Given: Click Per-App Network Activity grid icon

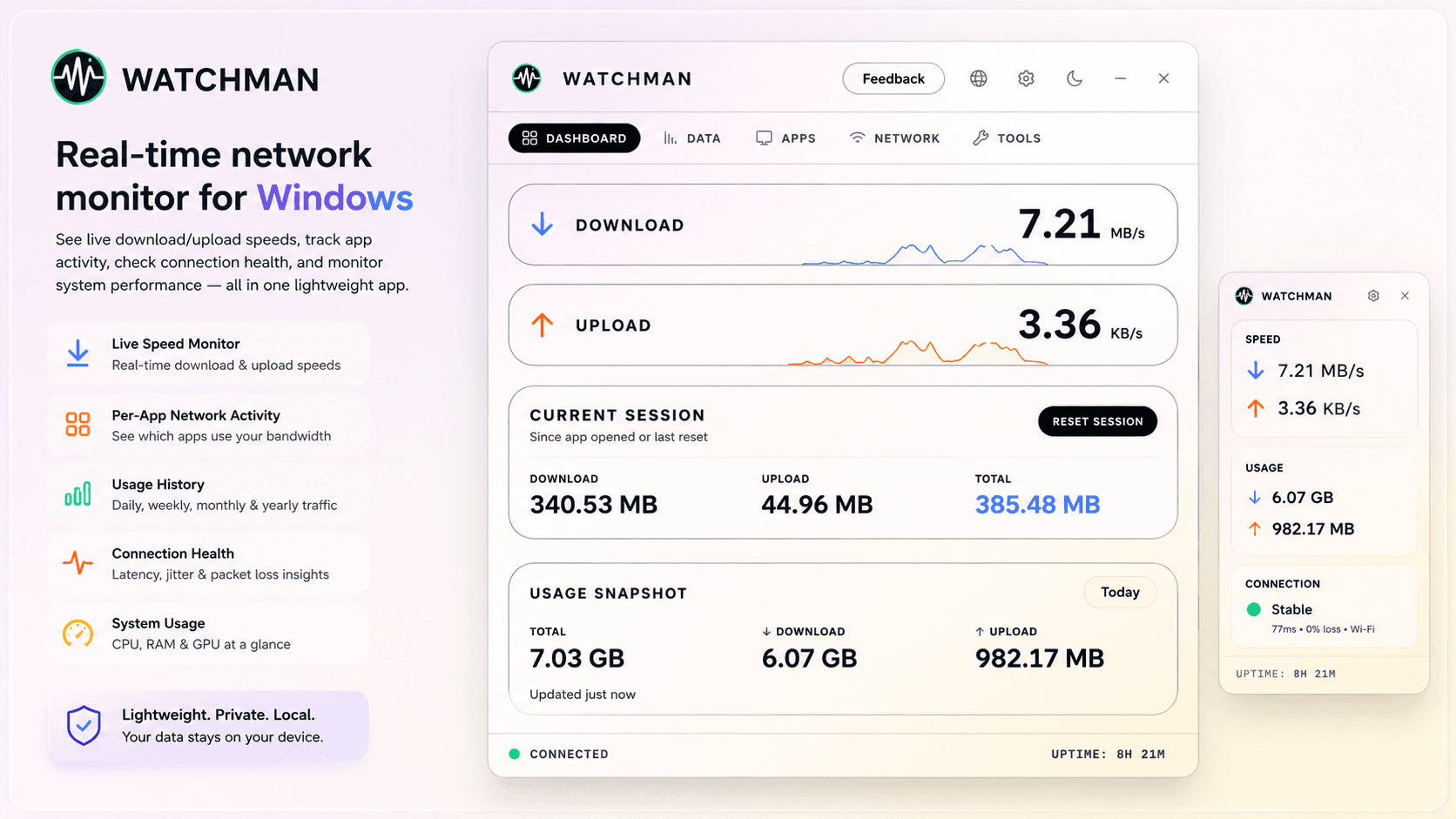Looking at the screenshot, I should pos(78,424).
